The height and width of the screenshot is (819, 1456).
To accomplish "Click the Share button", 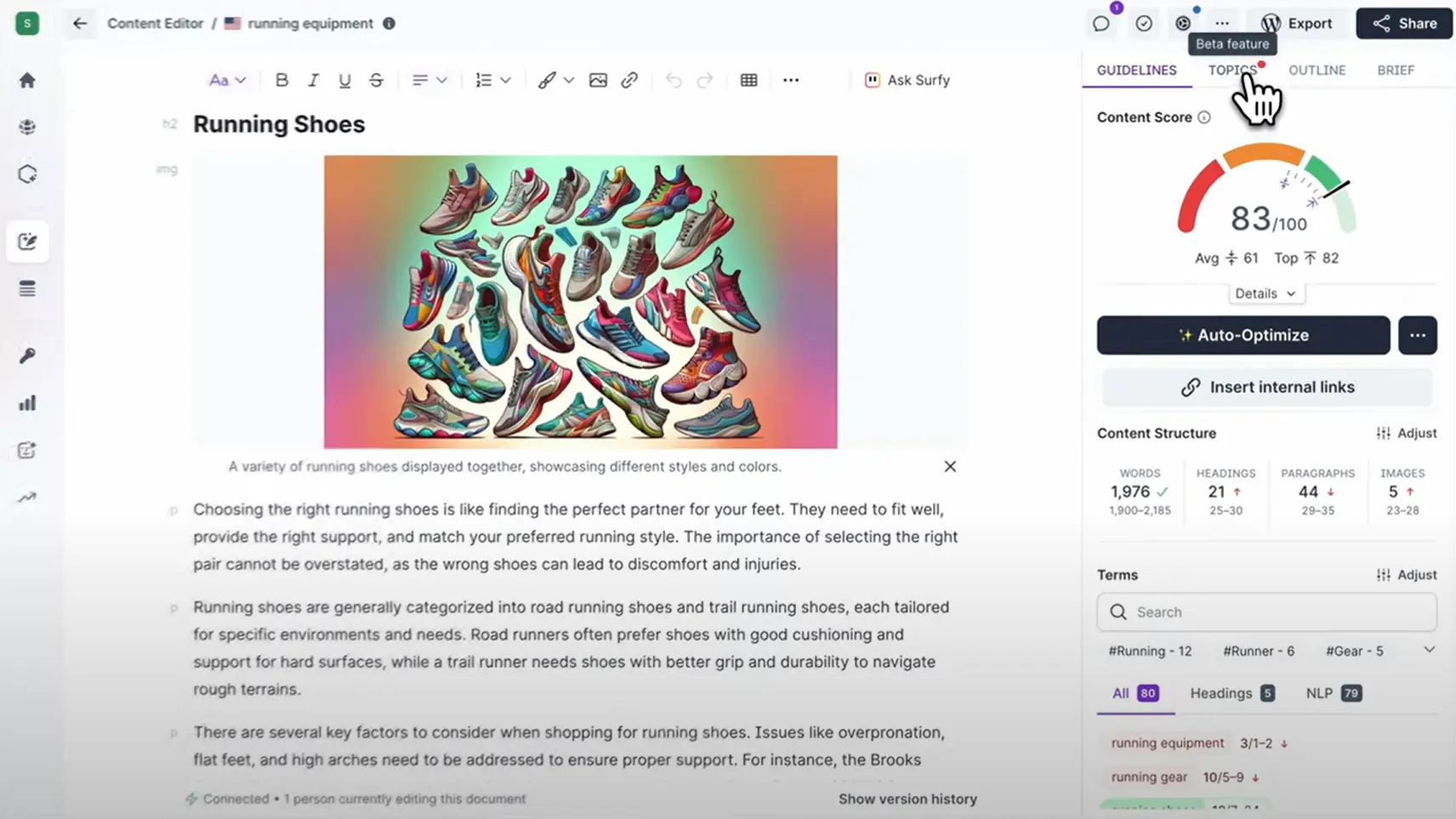I will click(1404, 24).
